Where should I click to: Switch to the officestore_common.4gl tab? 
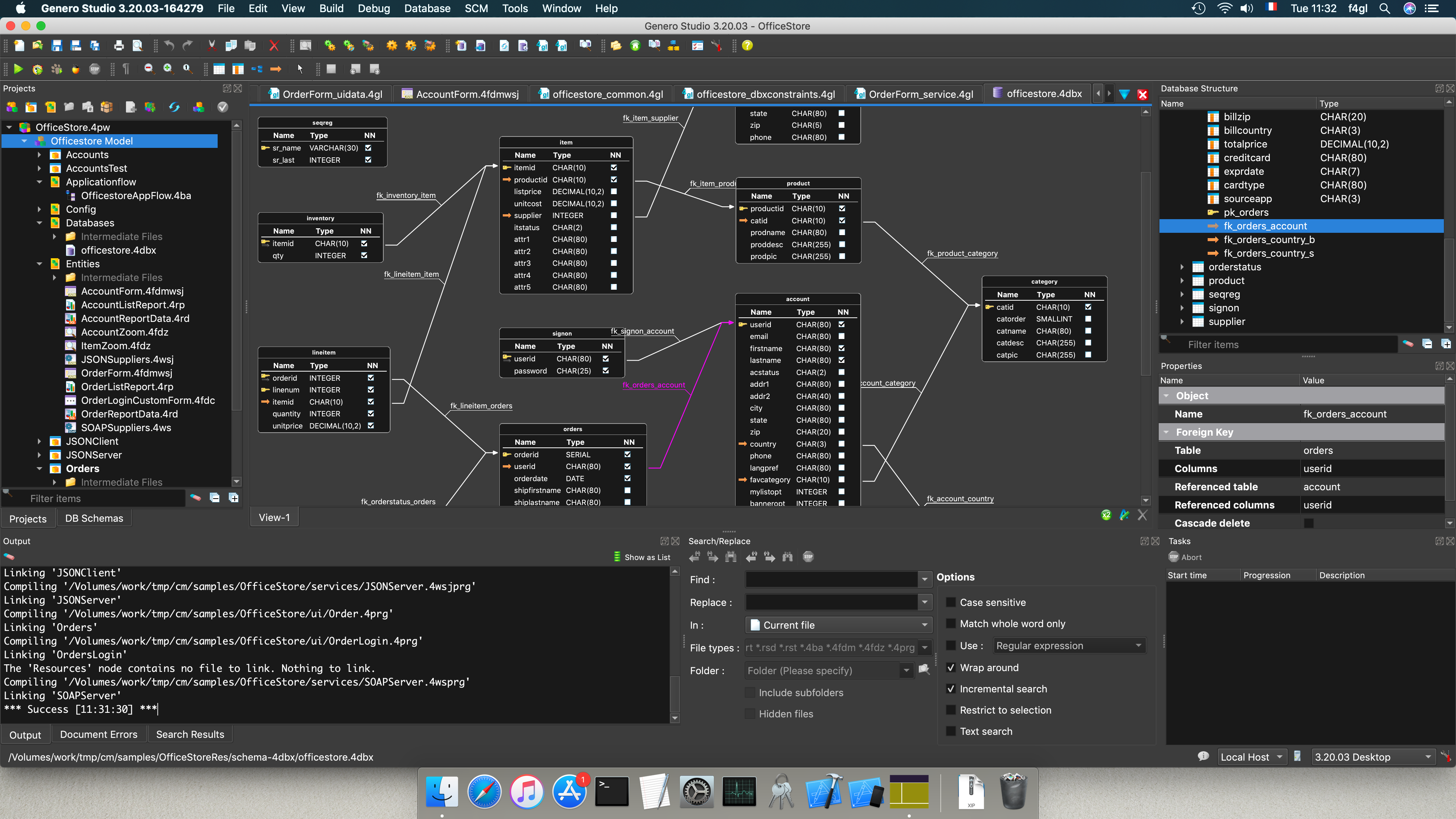coord(601,94)
